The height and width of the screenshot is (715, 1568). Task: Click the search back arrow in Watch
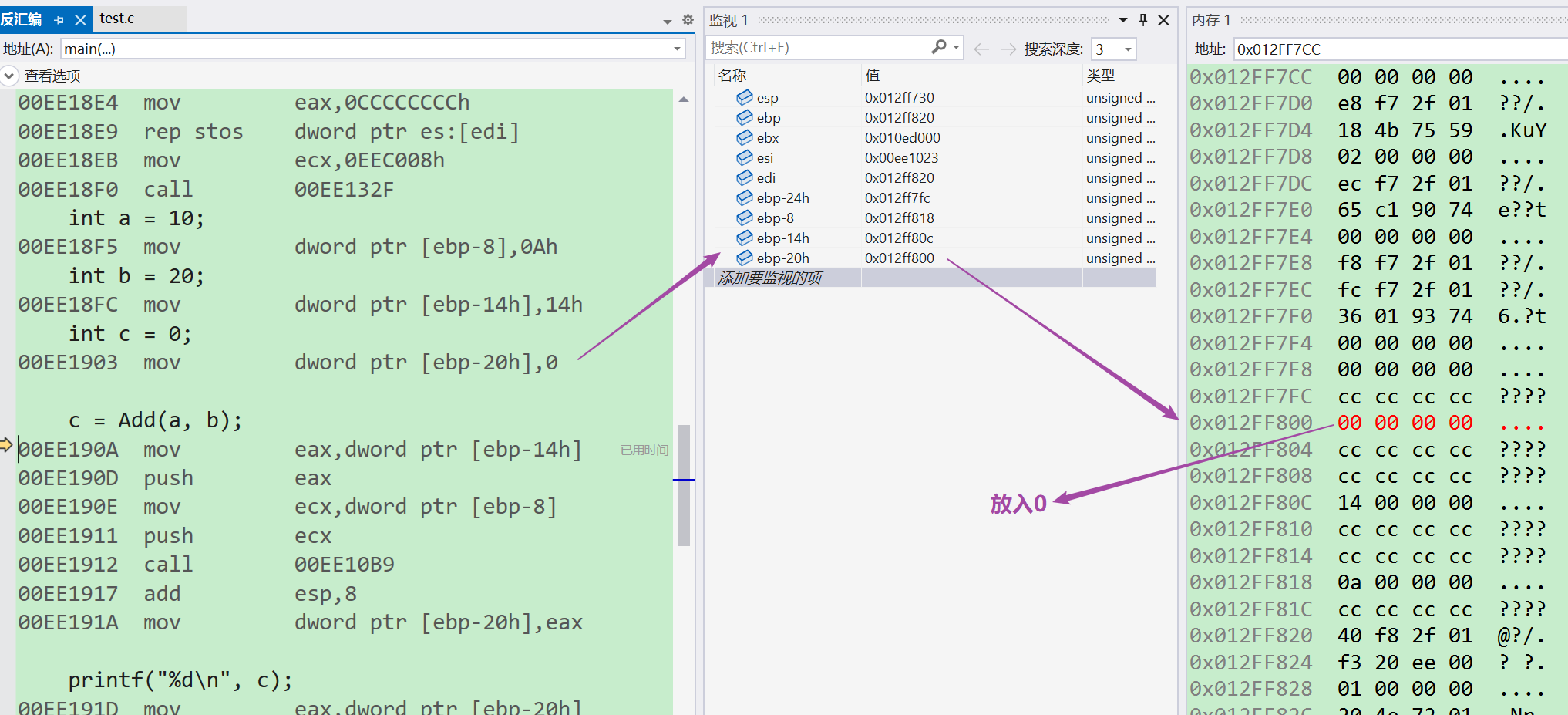[x=981, y=49]
